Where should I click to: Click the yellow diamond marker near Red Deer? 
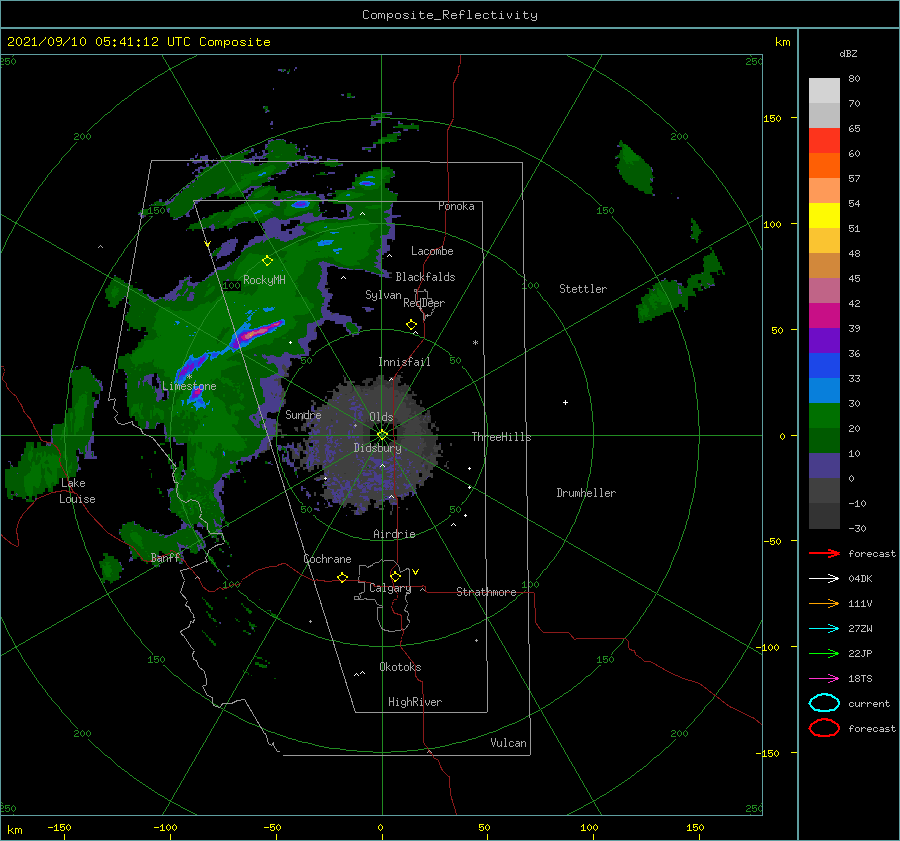(411, 325)
